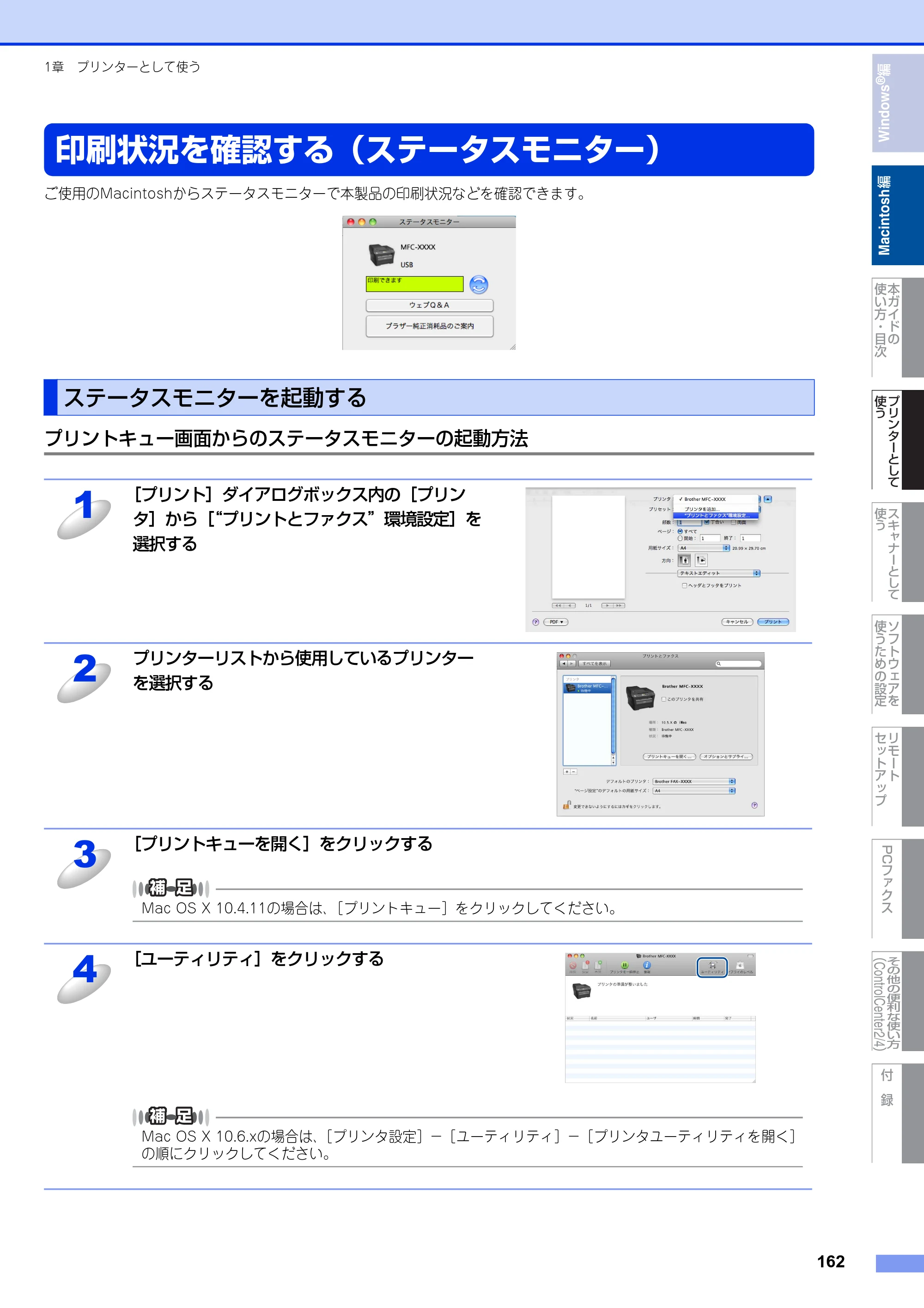Go to first preview page arrow
The width and height of the screenshot is (924, 1308).
click(x=558, y=605)
